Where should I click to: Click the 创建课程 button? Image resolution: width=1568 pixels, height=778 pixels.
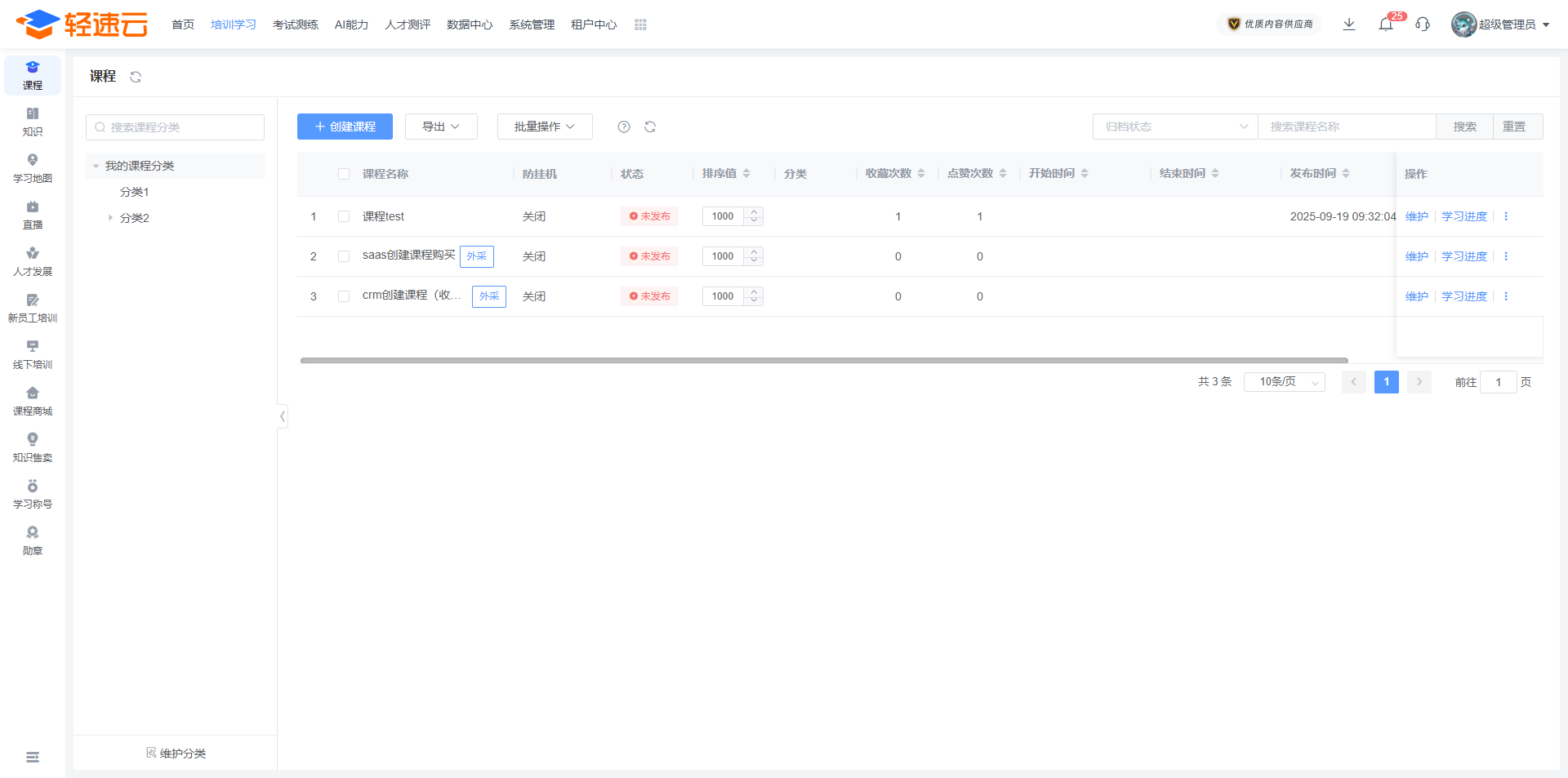[x=345, y=127]
